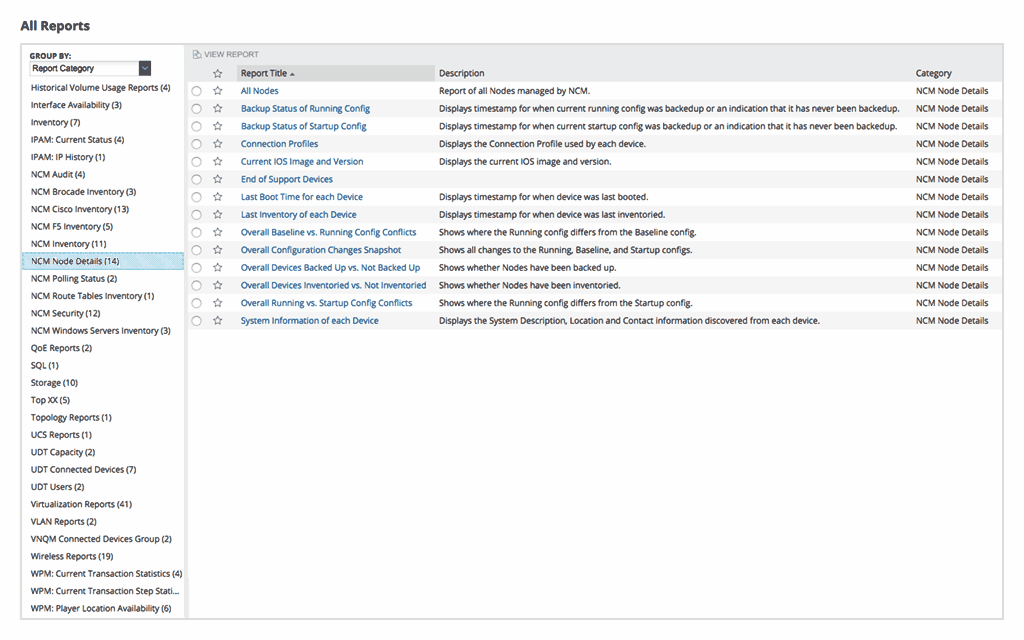Star the Last Boot Time for each Device report
This screenshot has width=1024, height=640.
pos(217,196)
